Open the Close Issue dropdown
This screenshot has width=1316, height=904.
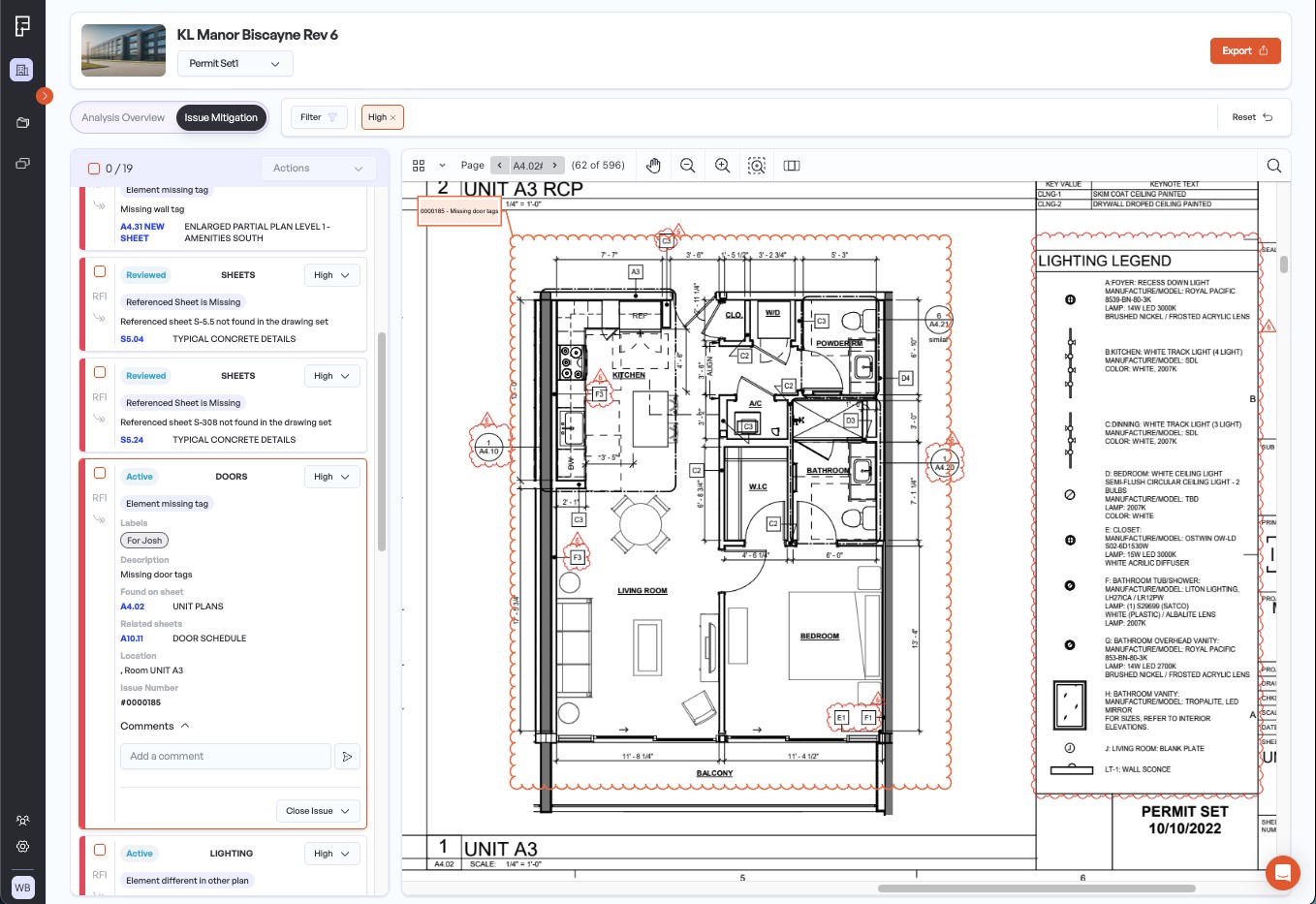pos(318,811)
